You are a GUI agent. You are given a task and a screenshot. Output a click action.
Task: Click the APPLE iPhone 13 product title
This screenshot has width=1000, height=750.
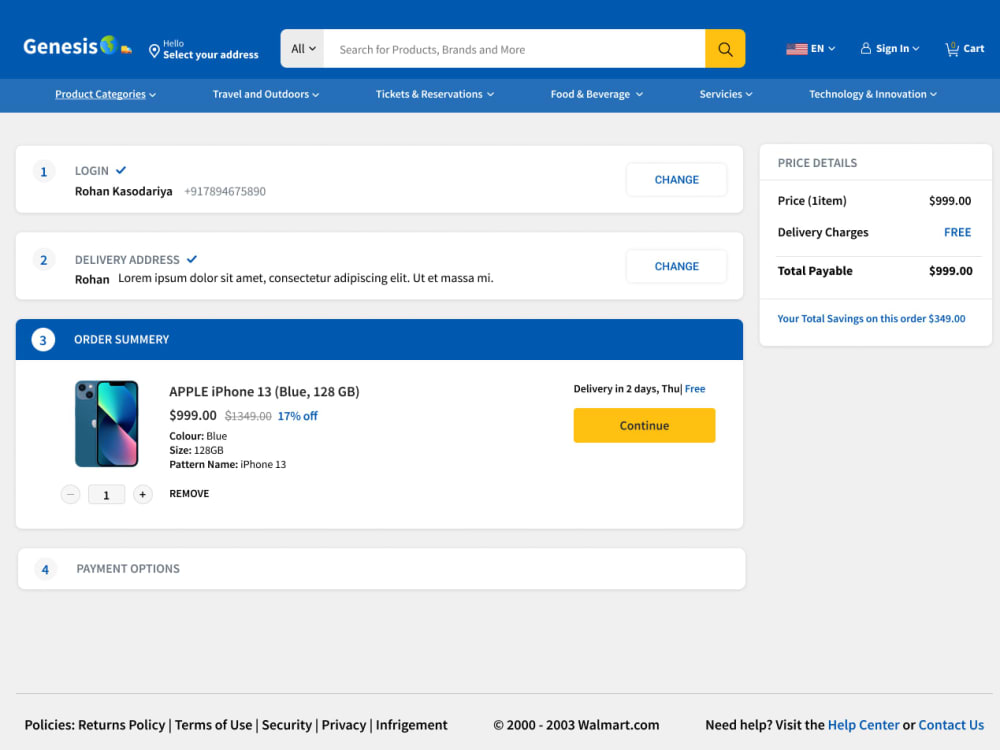click(x=264, y=392)
